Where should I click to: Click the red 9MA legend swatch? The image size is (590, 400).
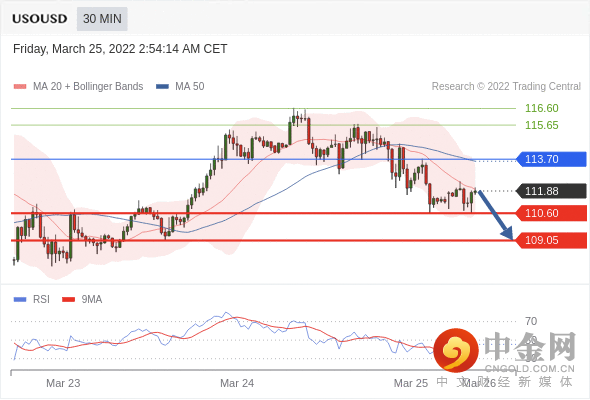(x=68, y=300)
